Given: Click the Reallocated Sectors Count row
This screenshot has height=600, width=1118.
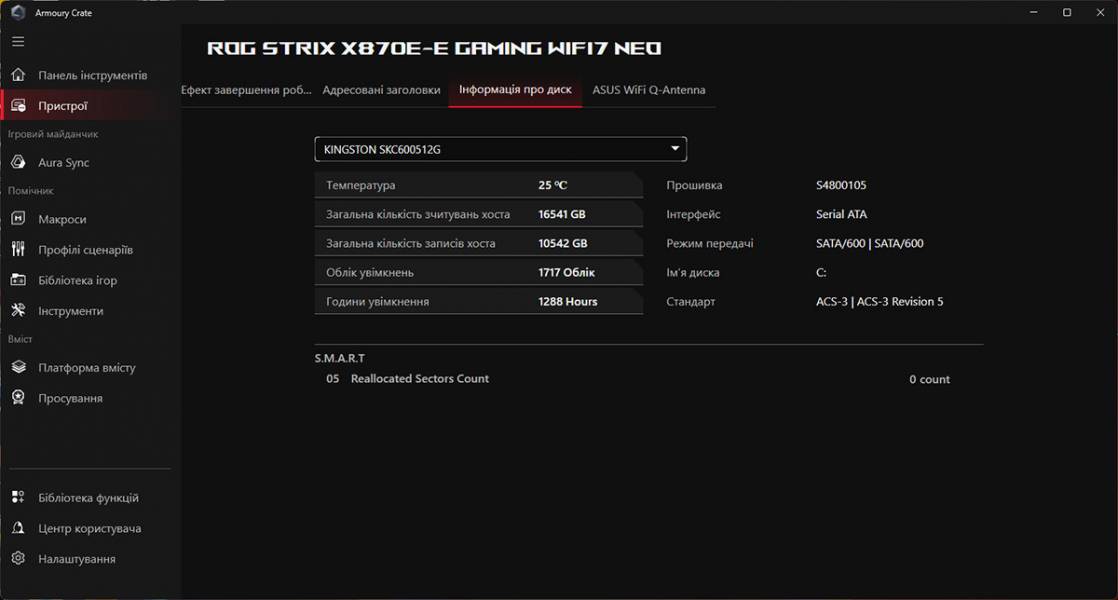Looking at the screenshot, I should 638,379.
